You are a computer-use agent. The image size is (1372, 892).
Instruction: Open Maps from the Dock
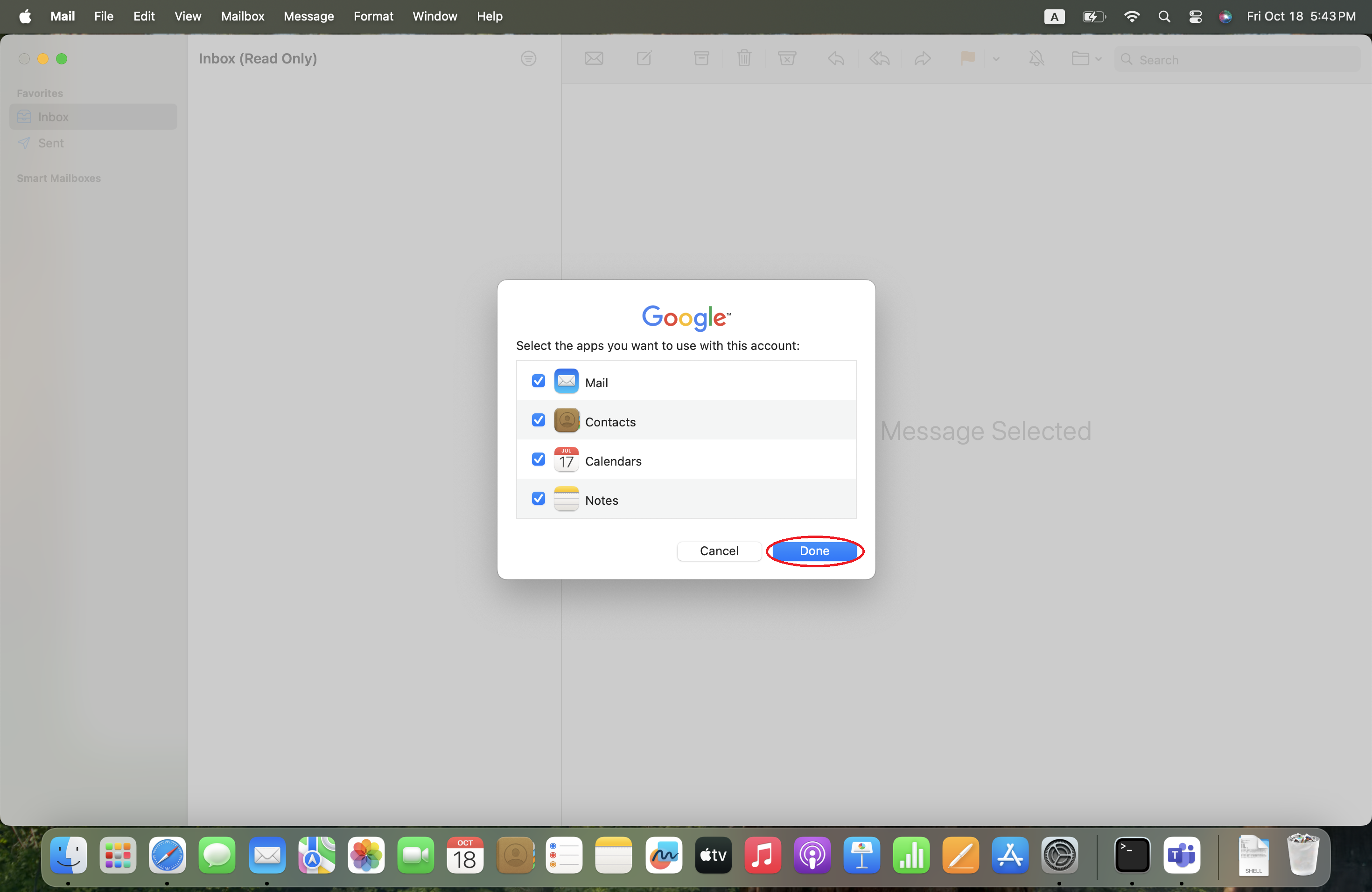tap(316, 855)
